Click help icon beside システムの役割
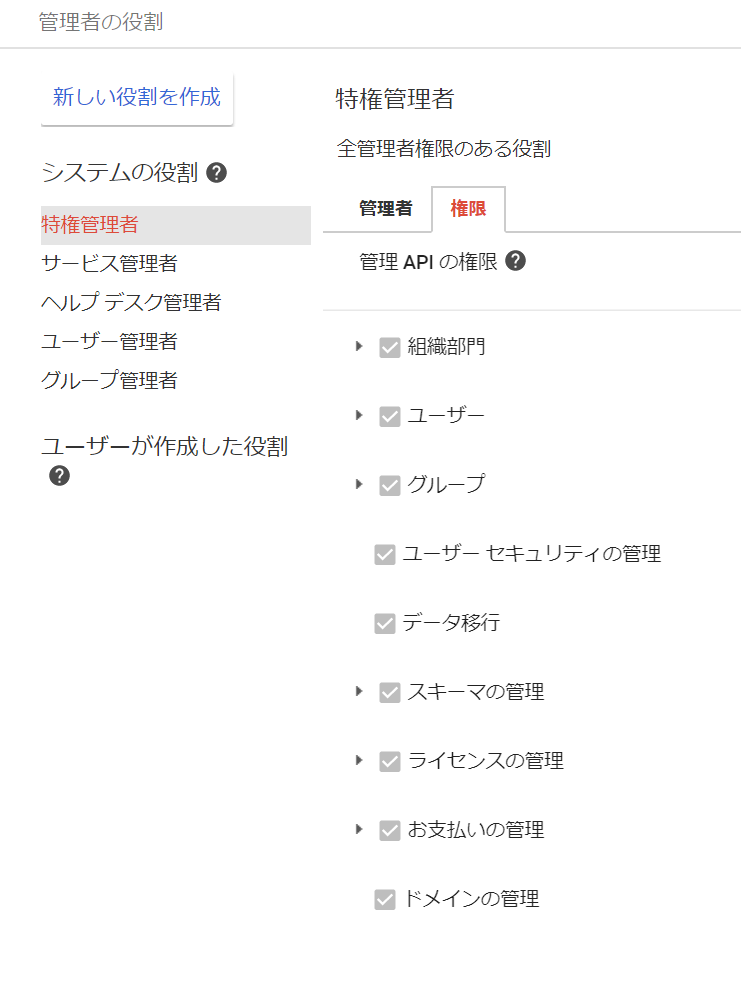This screenshot has height=990, width=741. [216, 173]
